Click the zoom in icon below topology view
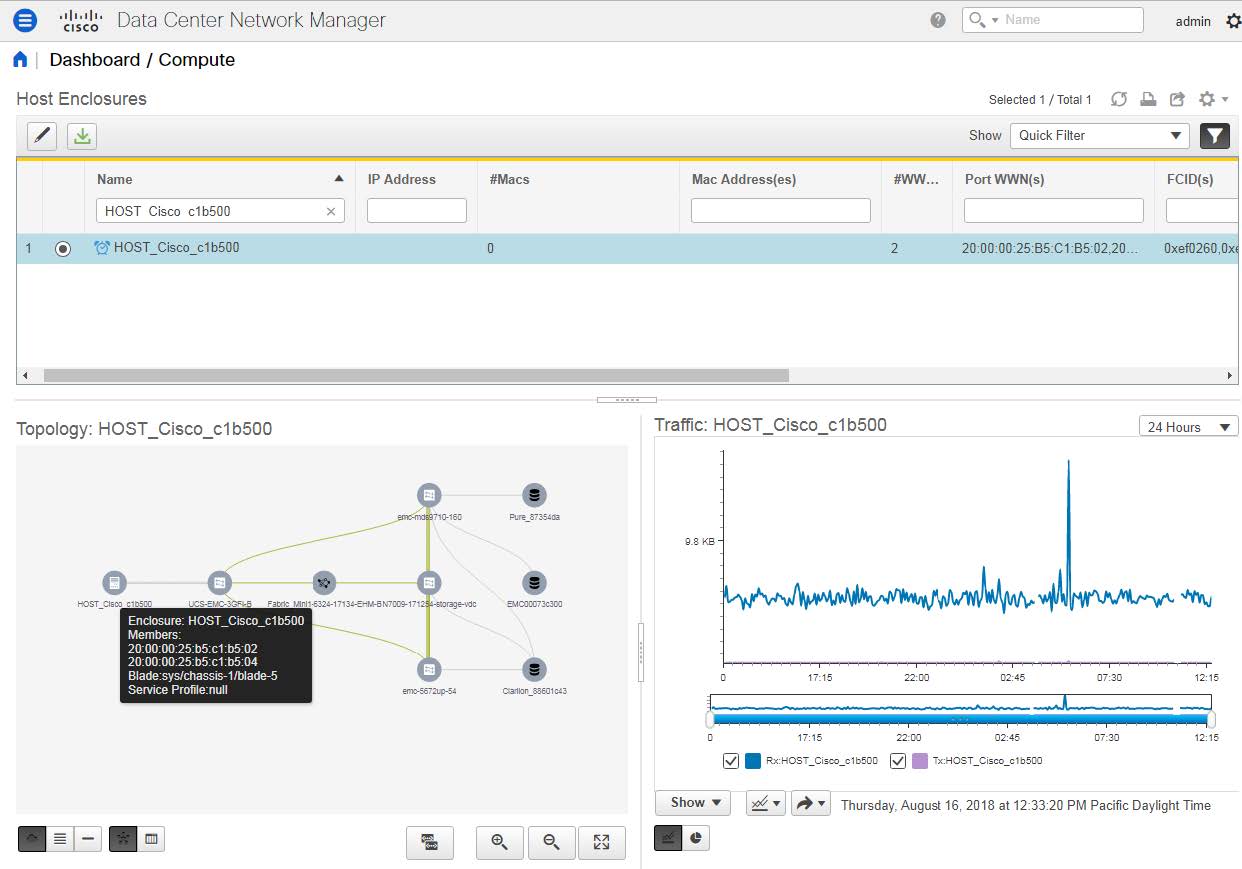The width and height of the screenshot is (1242, 869). [x=499, y=842]
